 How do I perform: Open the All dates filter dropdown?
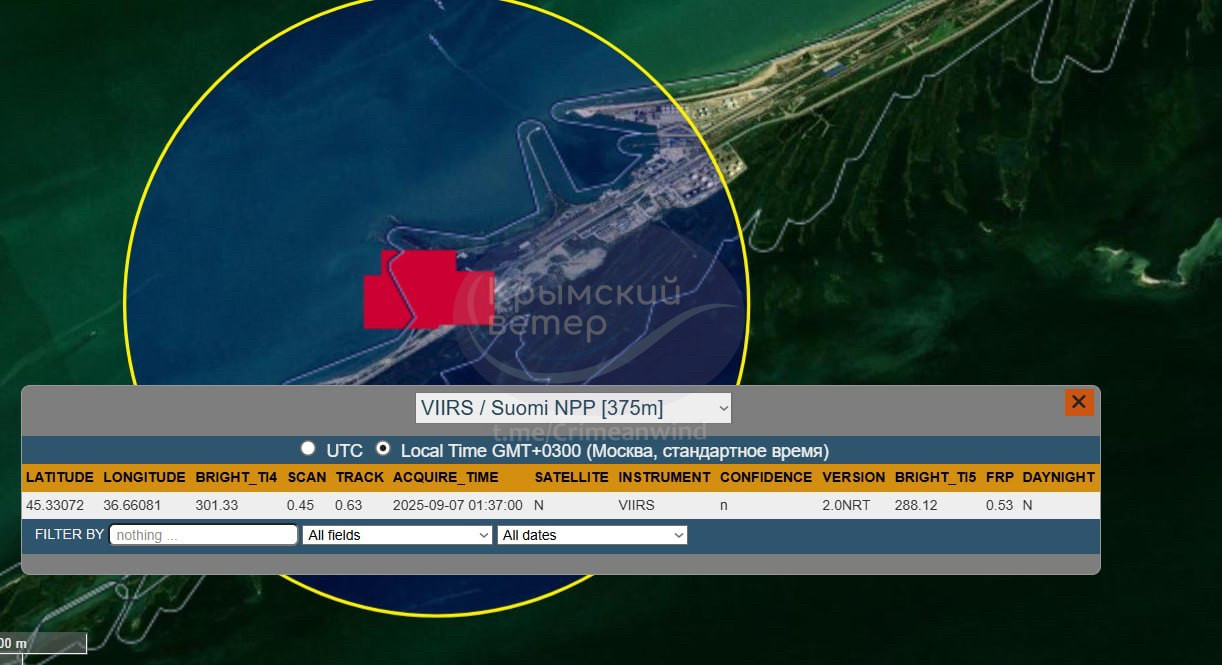tap(592, 535)
